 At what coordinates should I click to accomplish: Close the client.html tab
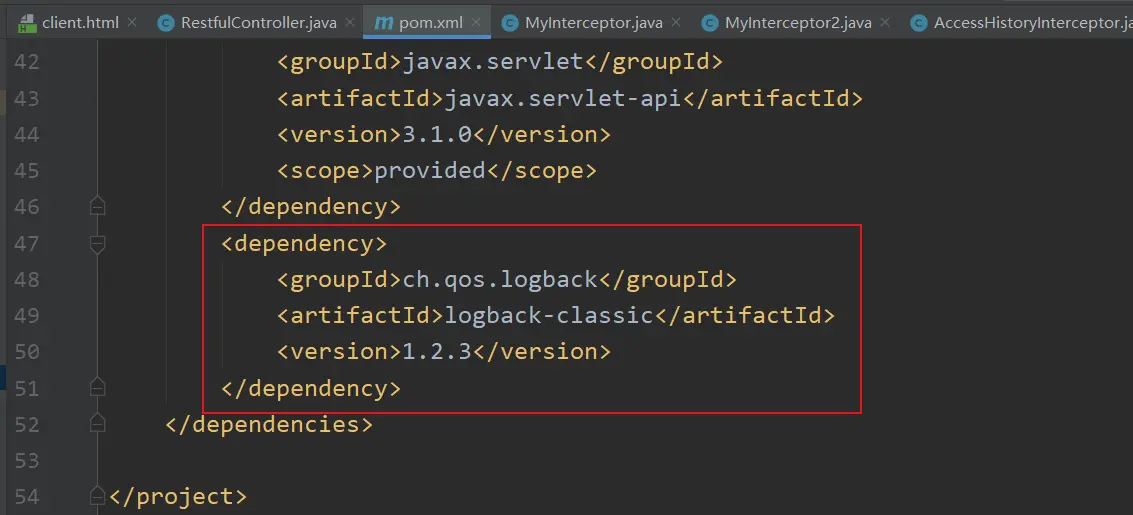132,22
